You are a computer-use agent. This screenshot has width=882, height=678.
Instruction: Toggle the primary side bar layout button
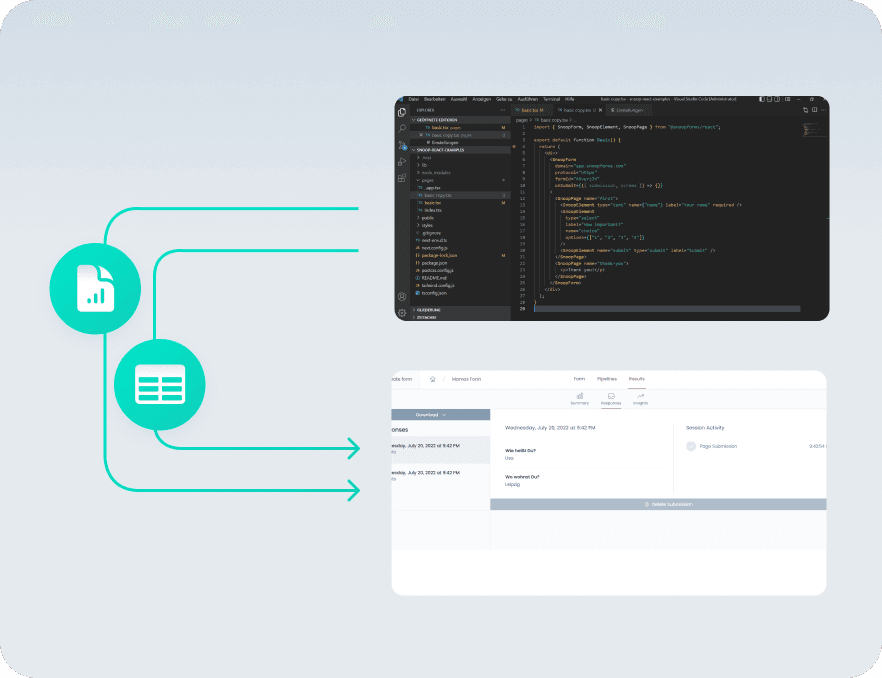pos(762,99)
